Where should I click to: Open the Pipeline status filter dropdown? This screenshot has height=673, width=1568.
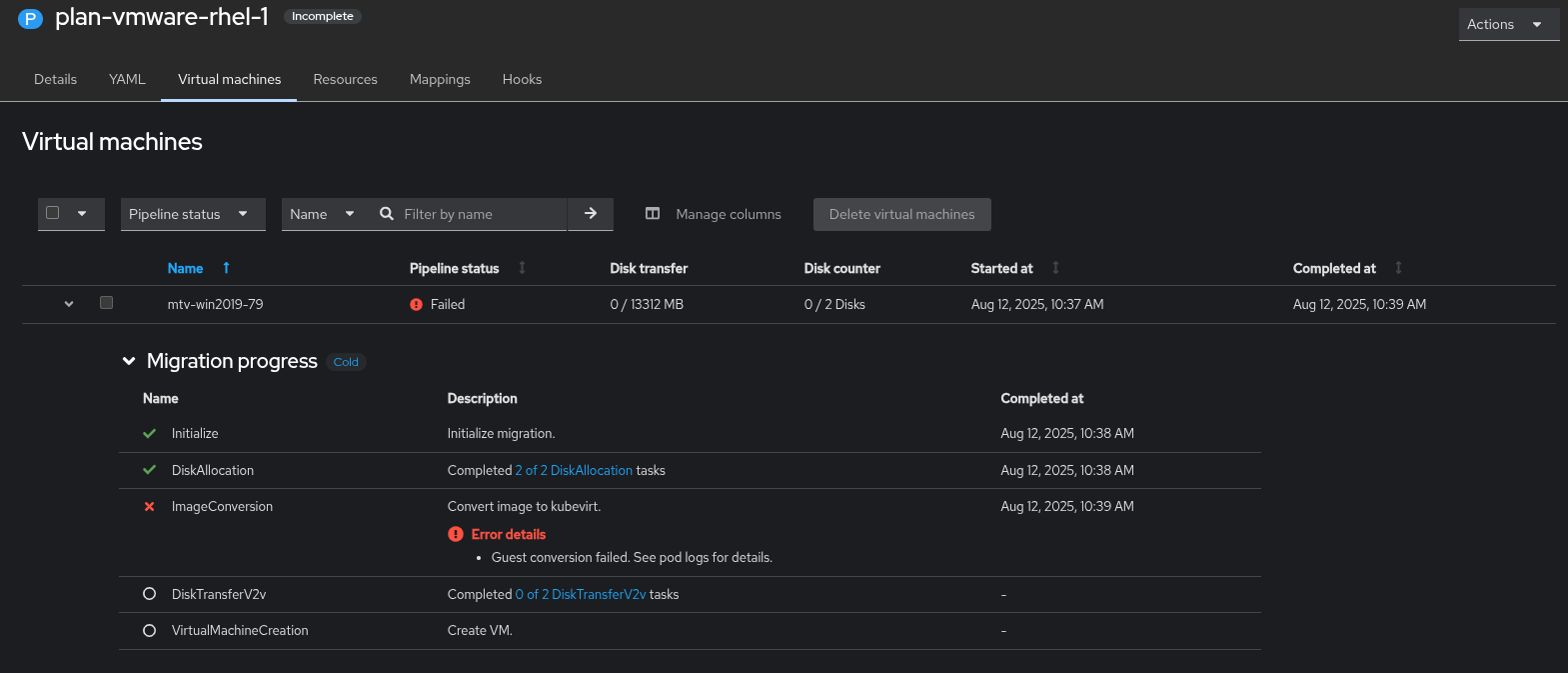(x=193, y=214)
